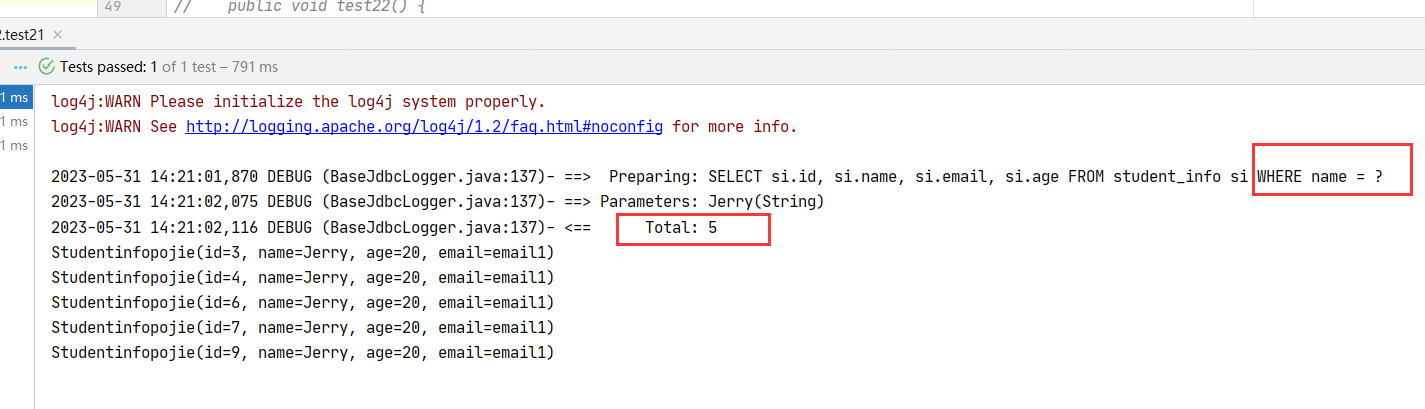Screen dimensions: 1425x409
Task: Click the output row with id=6
Action: point(302,303)
